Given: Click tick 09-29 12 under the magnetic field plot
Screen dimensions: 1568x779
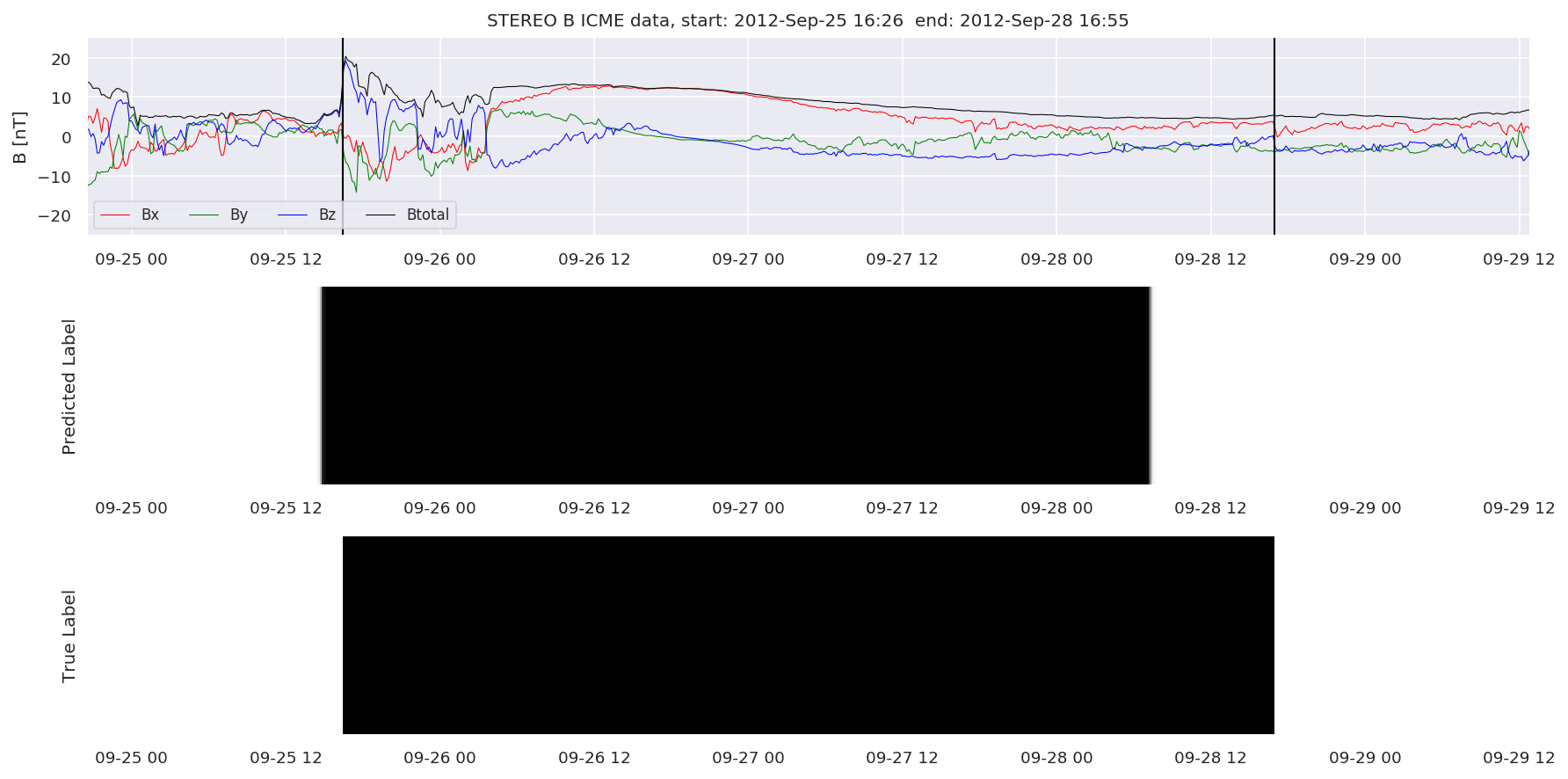Looking at the screenshot, I should tap(1520, 259).
